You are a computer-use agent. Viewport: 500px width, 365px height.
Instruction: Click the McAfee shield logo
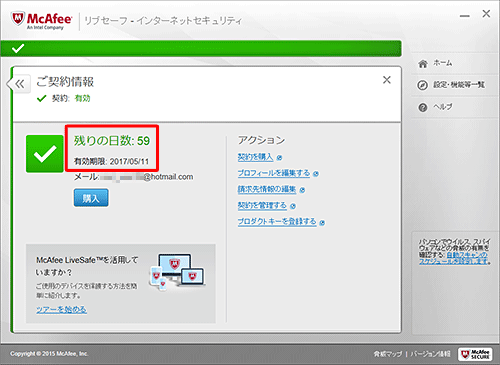[x=18, y=18]
